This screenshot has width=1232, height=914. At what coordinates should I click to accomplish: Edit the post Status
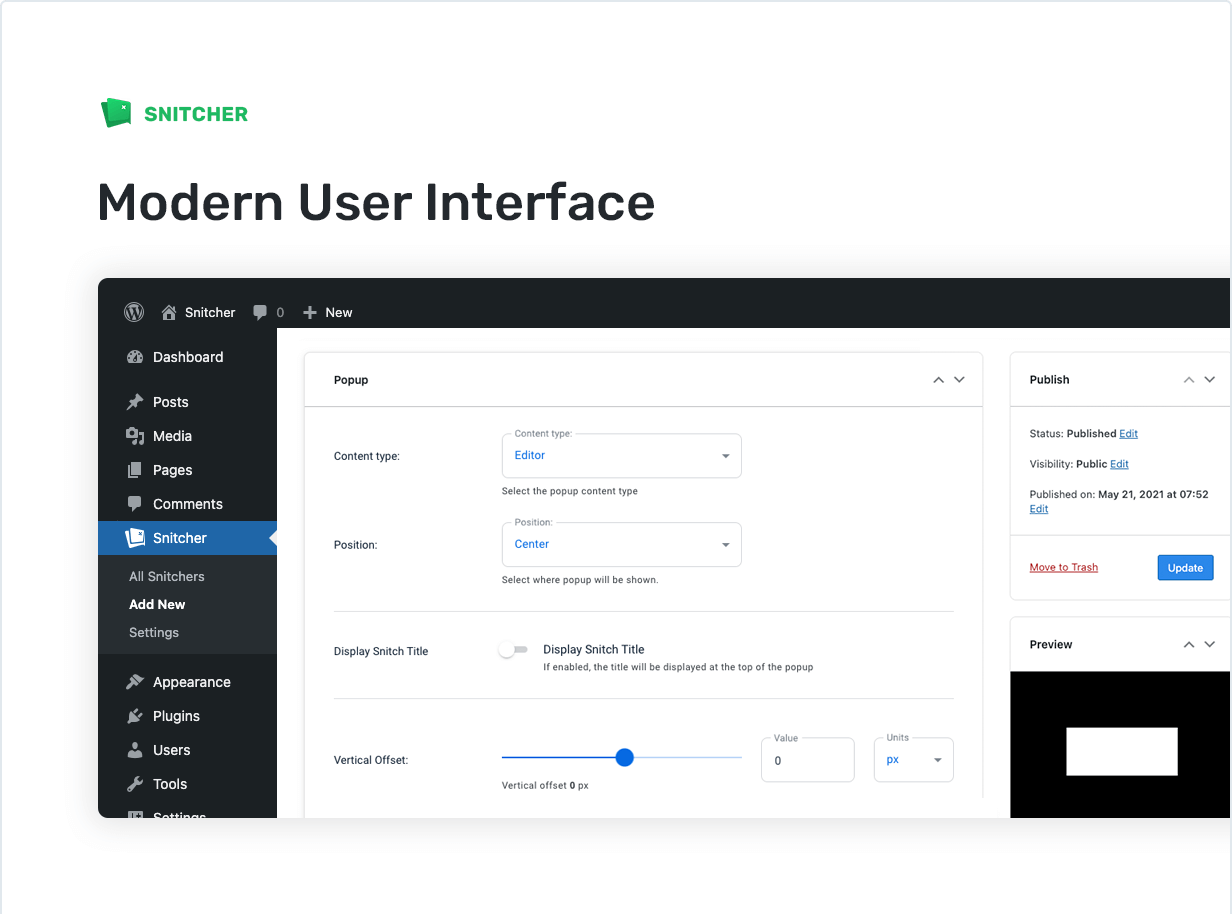[x=1129, y=434]
